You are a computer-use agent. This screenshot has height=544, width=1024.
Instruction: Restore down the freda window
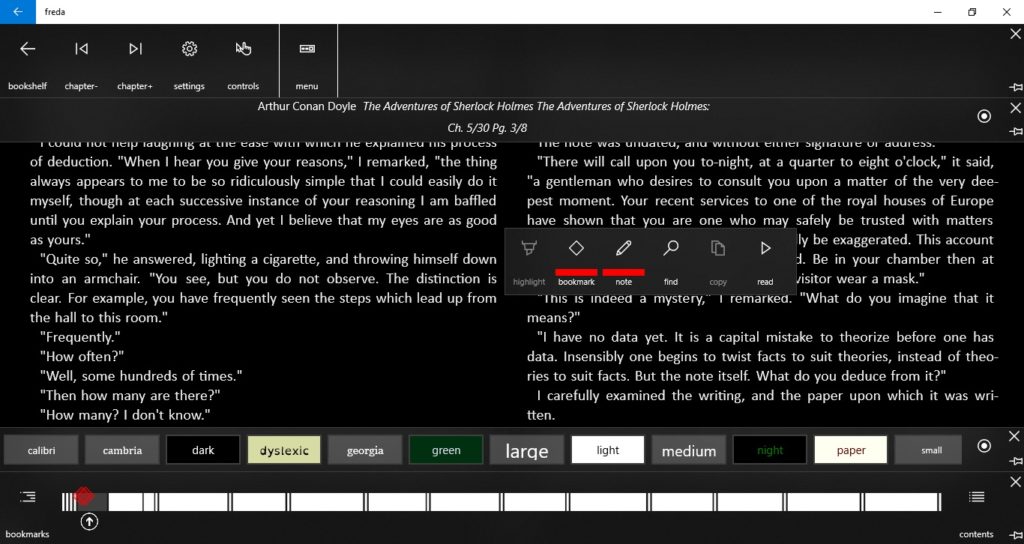pyautogui.click(x=972, y=12)
